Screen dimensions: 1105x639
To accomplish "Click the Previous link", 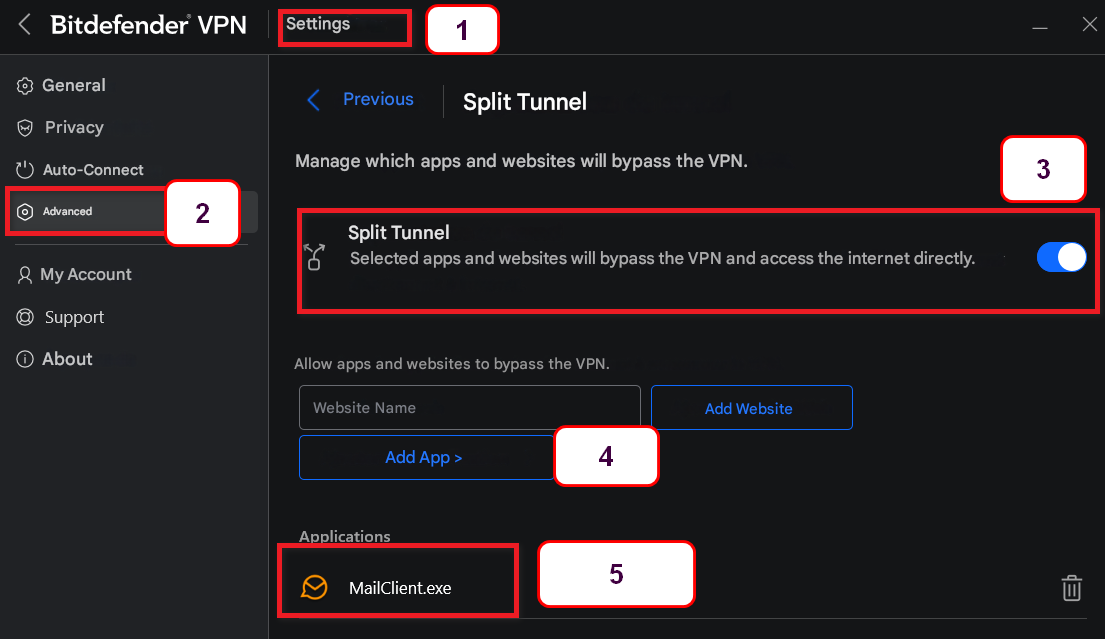I will tap(378, 100).
